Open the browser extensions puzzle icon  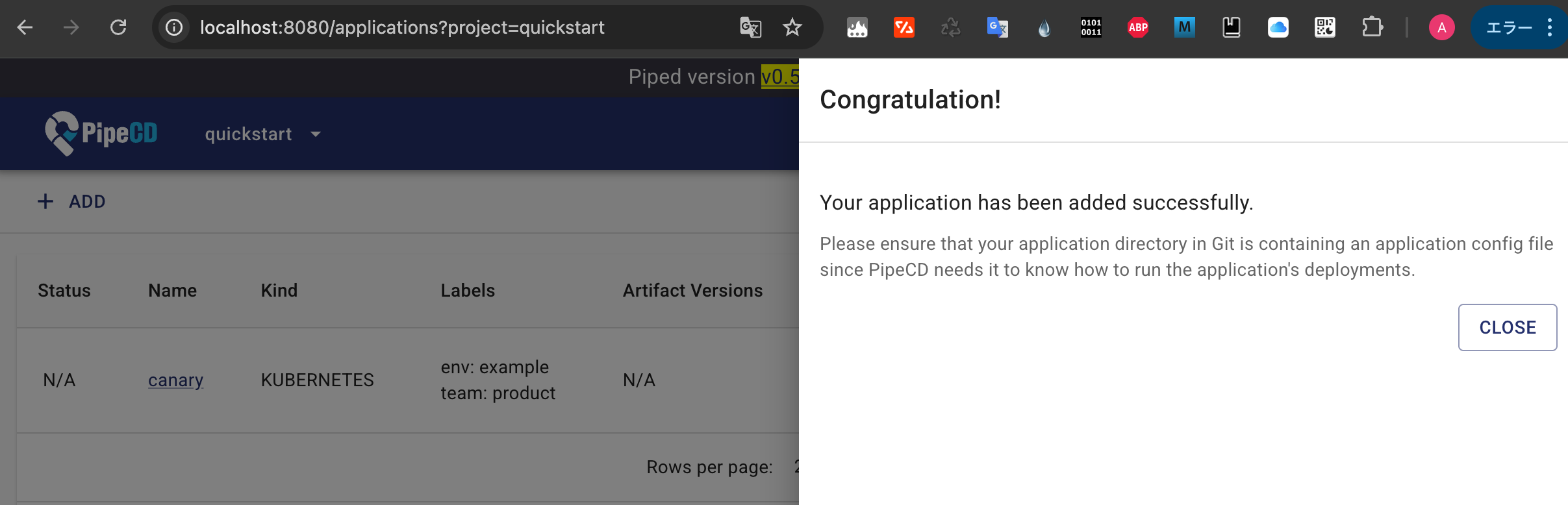pos(1372,27)
